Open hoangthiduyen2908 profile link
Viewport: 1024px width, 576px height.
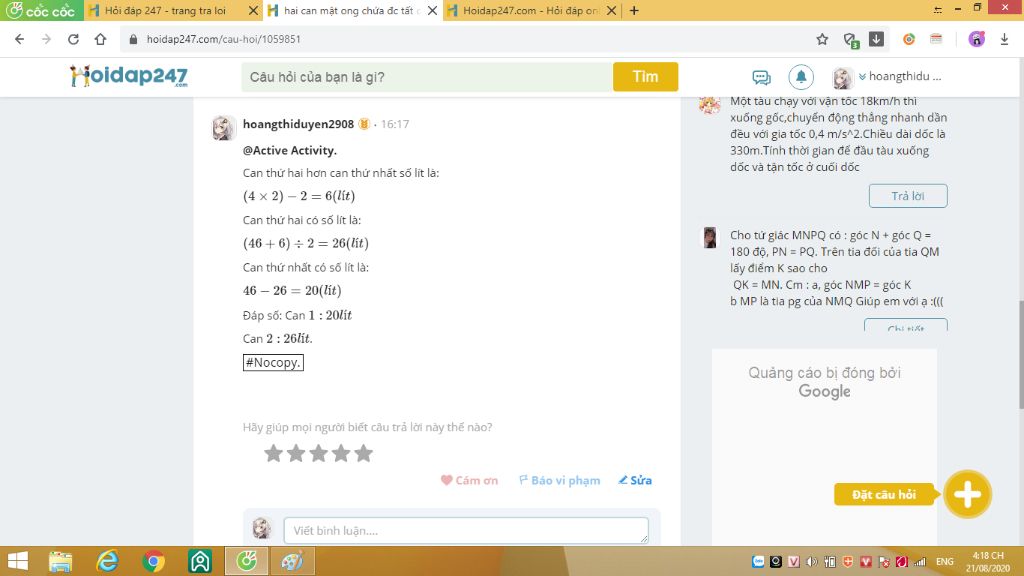click(298, 124)
